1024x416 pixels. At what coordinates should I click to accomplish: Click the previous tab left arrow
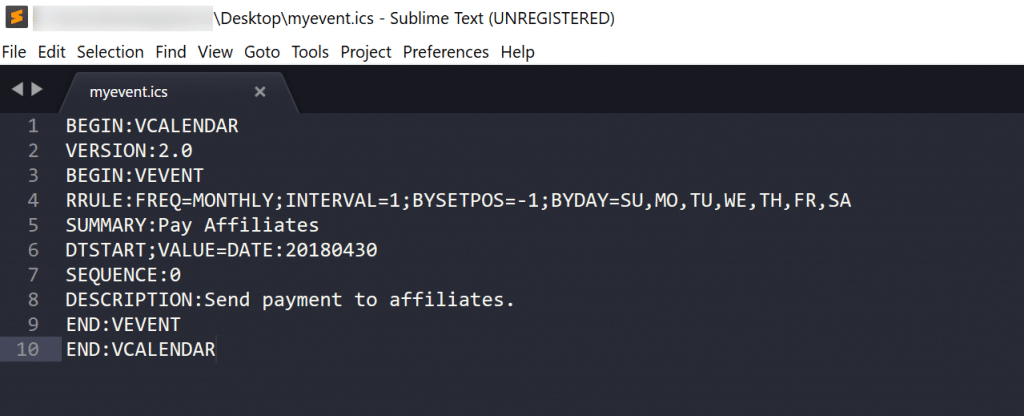coord(17,90)
